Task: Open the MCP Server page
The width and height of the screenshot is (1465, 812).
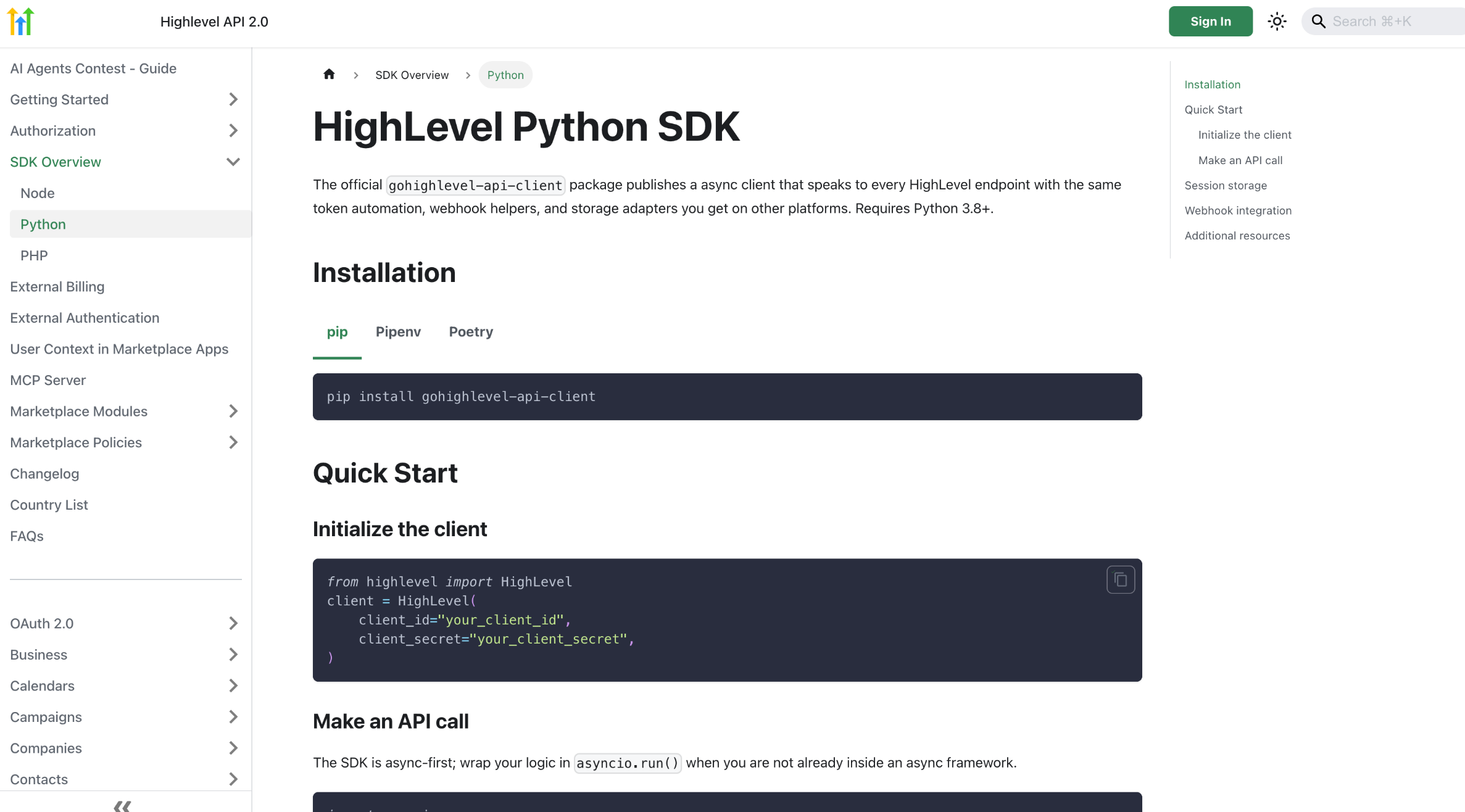Action: [x=48, y=380]
